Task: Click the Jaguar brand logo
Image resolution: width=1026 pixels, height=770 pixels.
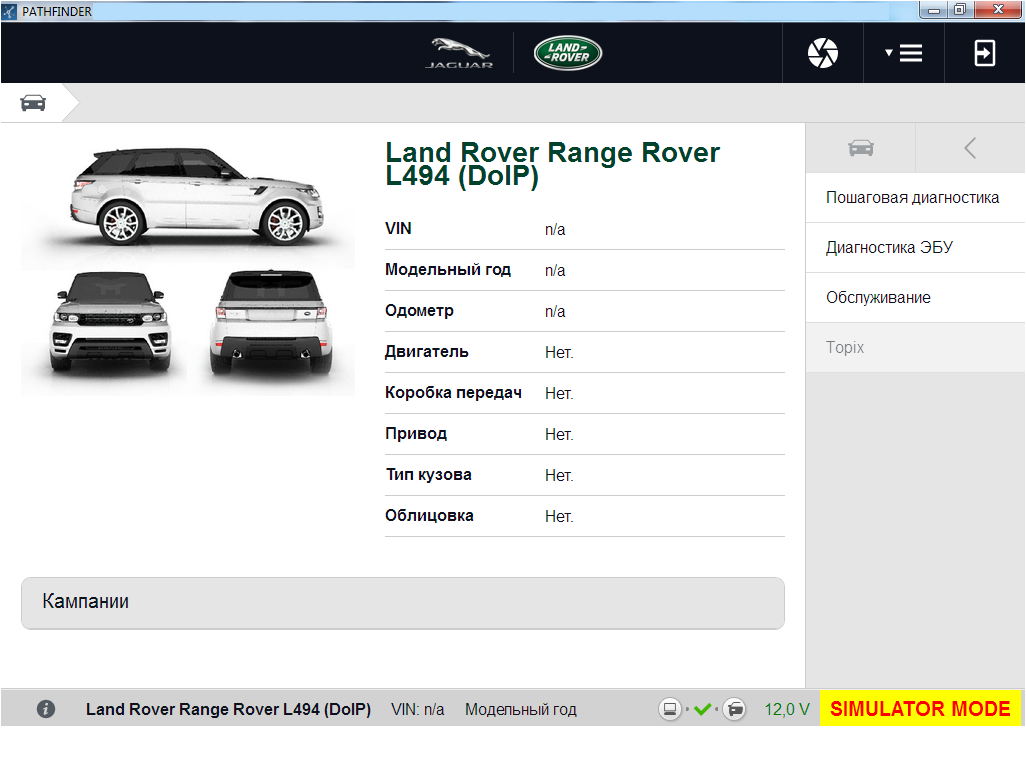Action: 459,53
